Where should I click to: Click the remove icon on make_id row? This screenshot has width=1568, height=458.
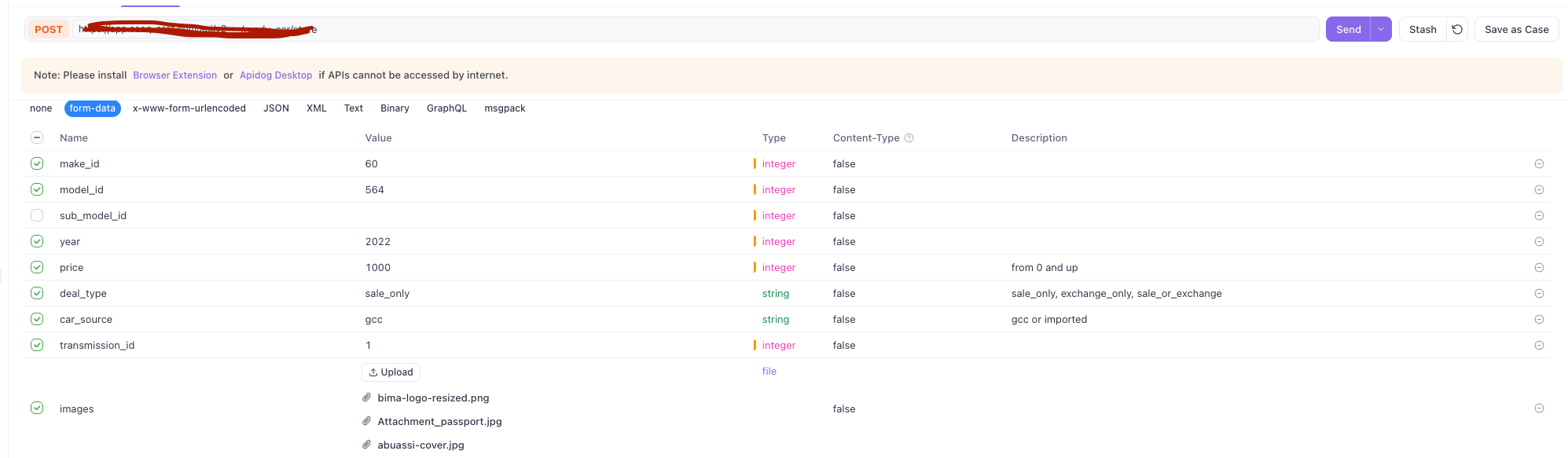[1539, 164]
